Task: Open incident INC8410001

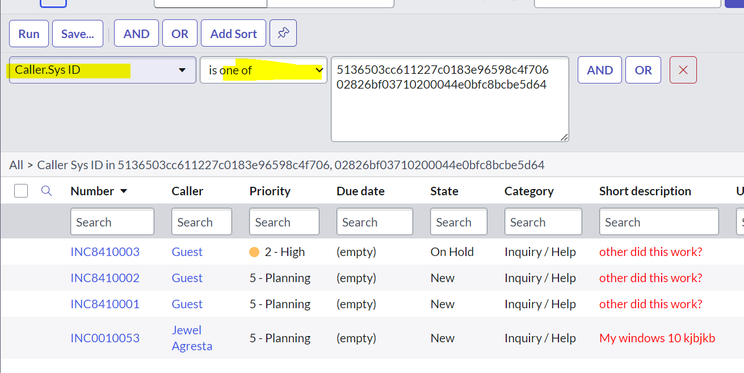Action: tap(105, 304)
